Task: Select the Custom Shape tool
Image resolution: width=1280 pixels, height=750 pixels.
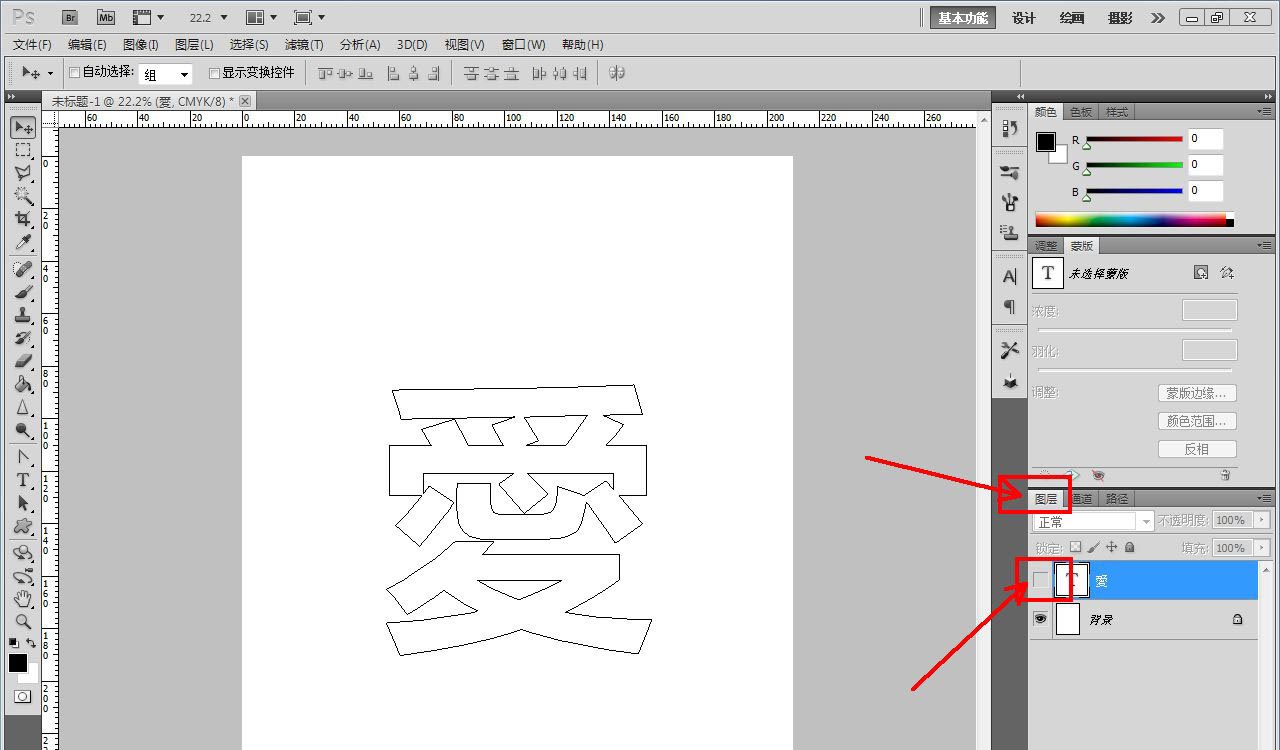Action: click(23, 526)
